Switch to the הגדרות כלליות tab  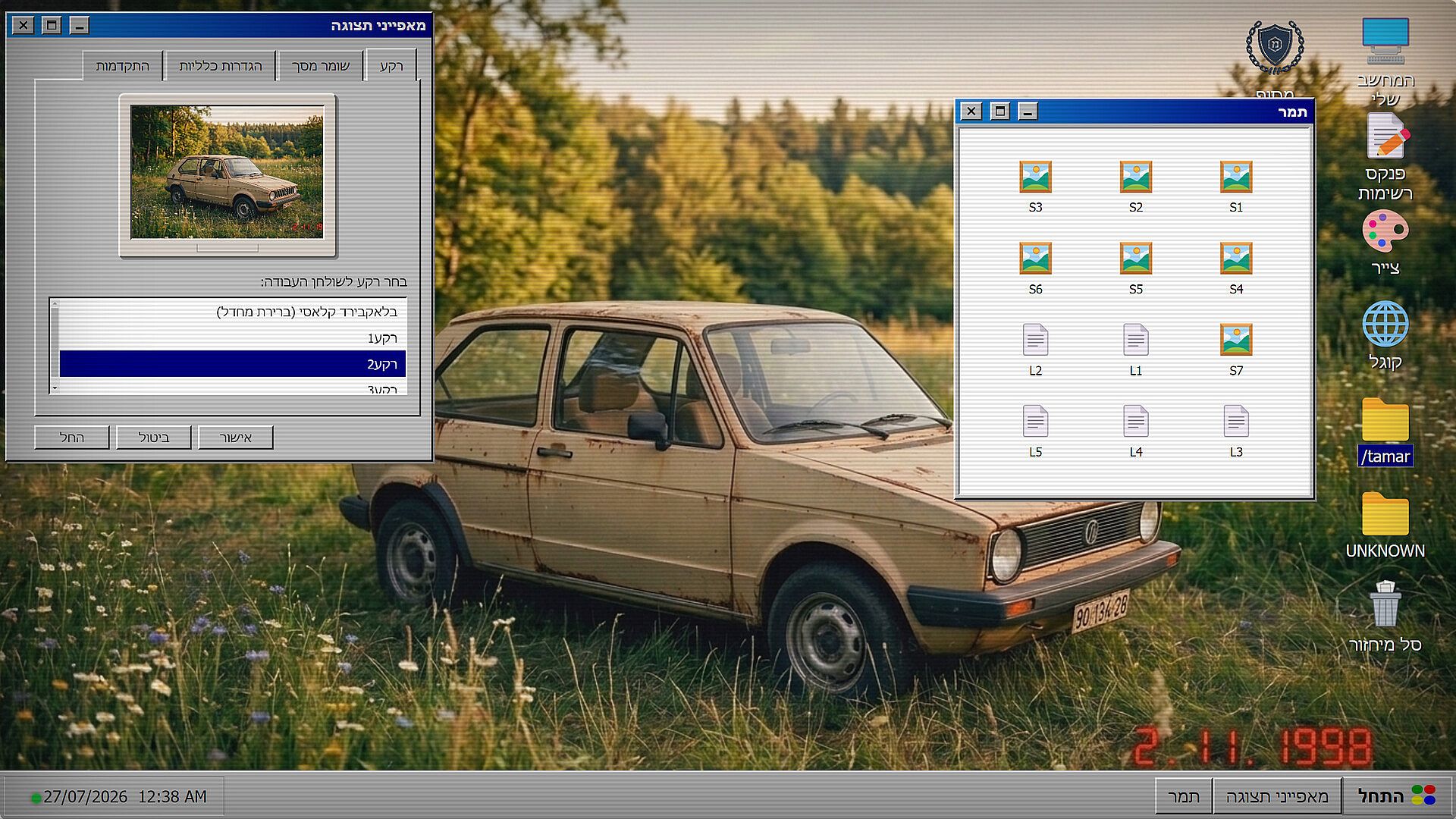click(221, 66)
